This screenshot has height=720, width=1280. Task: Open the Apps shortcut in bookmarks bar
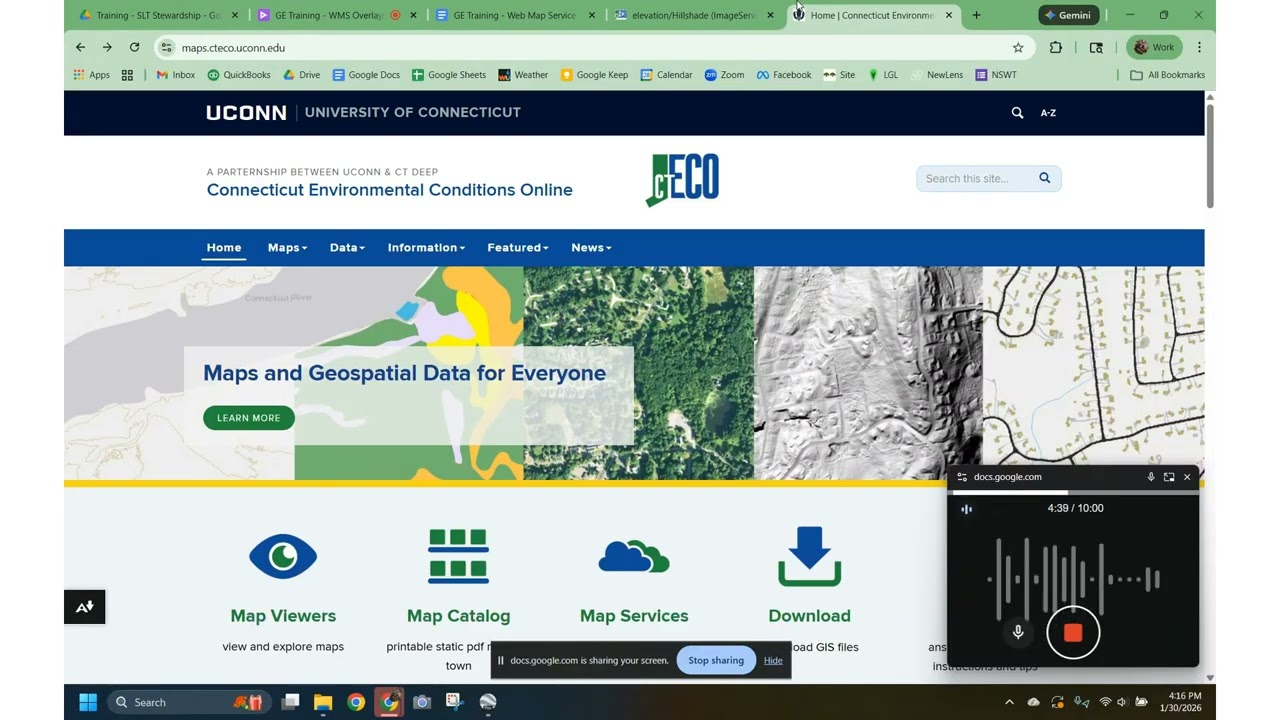(92, 75)
